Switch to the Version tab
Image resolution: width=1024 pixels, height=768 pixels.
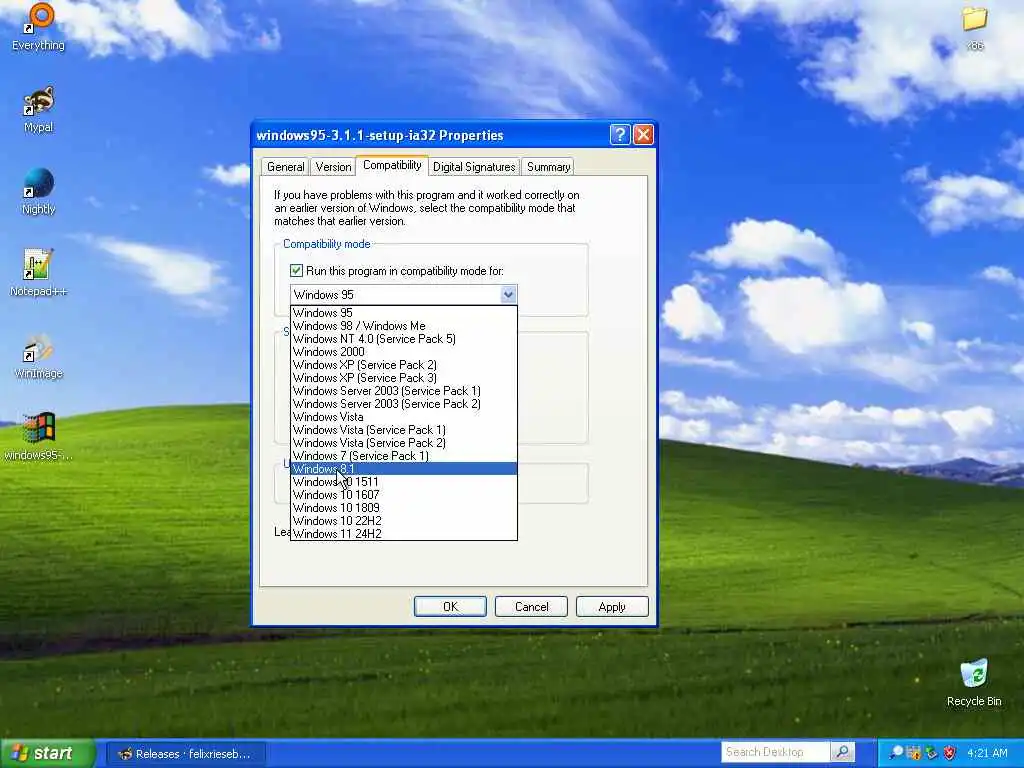(x=333, y=167)
